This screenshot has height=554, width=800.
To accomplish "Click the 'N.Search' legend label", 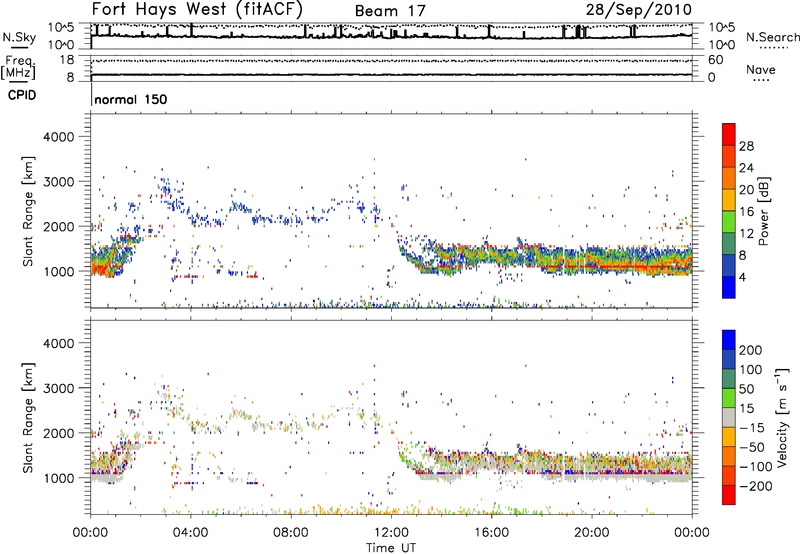I will [x=772, y=37].
